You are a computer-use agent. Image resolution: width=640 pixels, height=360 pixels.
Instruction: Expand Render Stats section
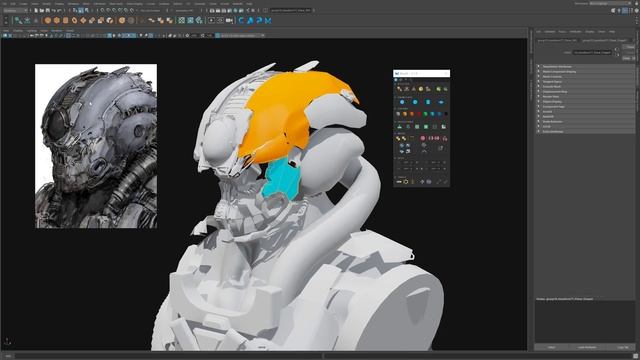[585, 96]
